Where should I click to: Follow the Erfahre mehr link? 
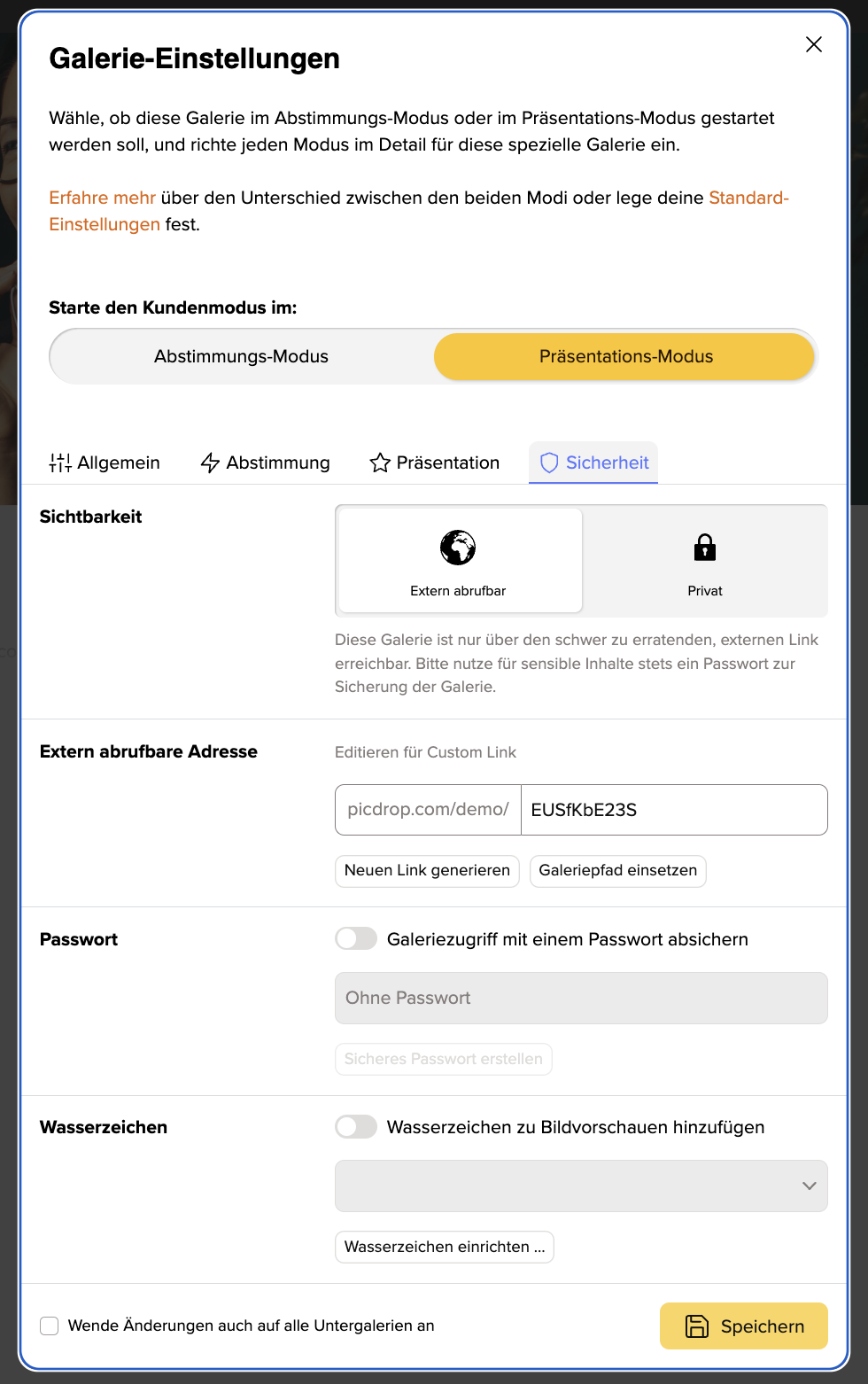[x=102, y=198]
